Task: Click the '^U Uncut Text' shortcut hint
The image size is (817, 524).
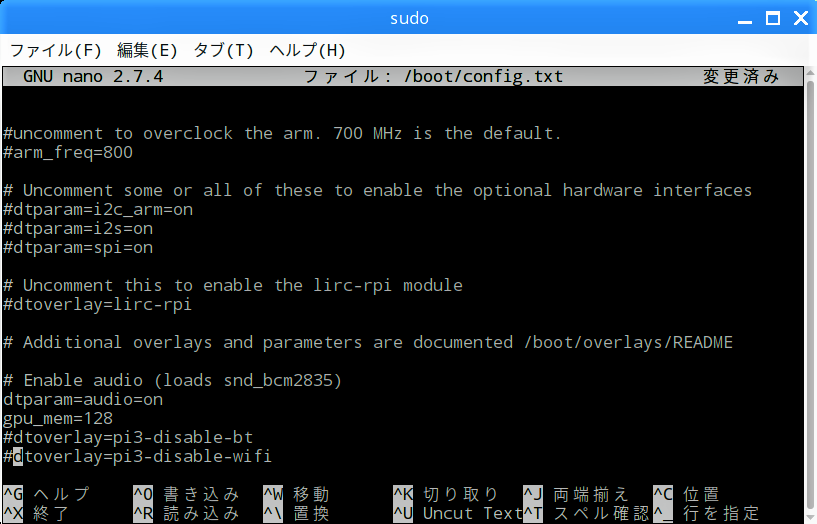Action: pyautogui.click(x=457, y=513)
